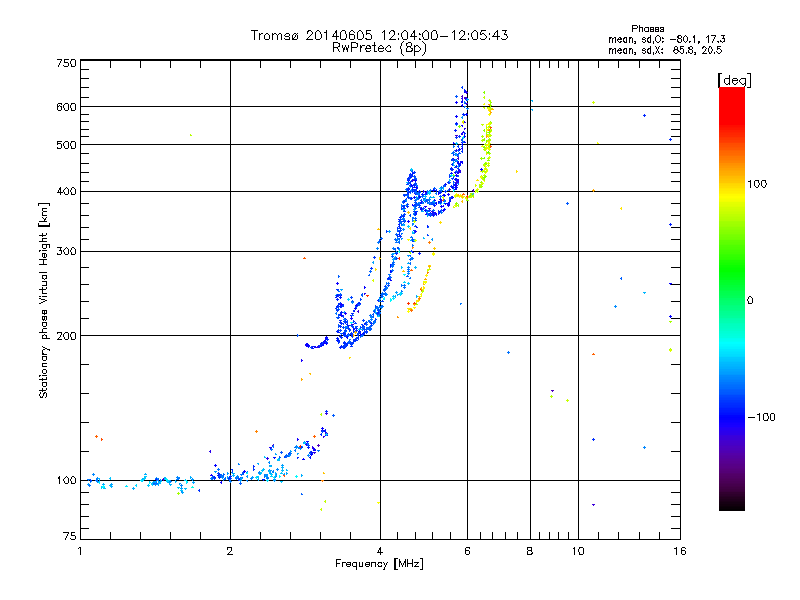Click the yellow-green X-mode trace near 6.5 MHz

(x=486, y=148)
